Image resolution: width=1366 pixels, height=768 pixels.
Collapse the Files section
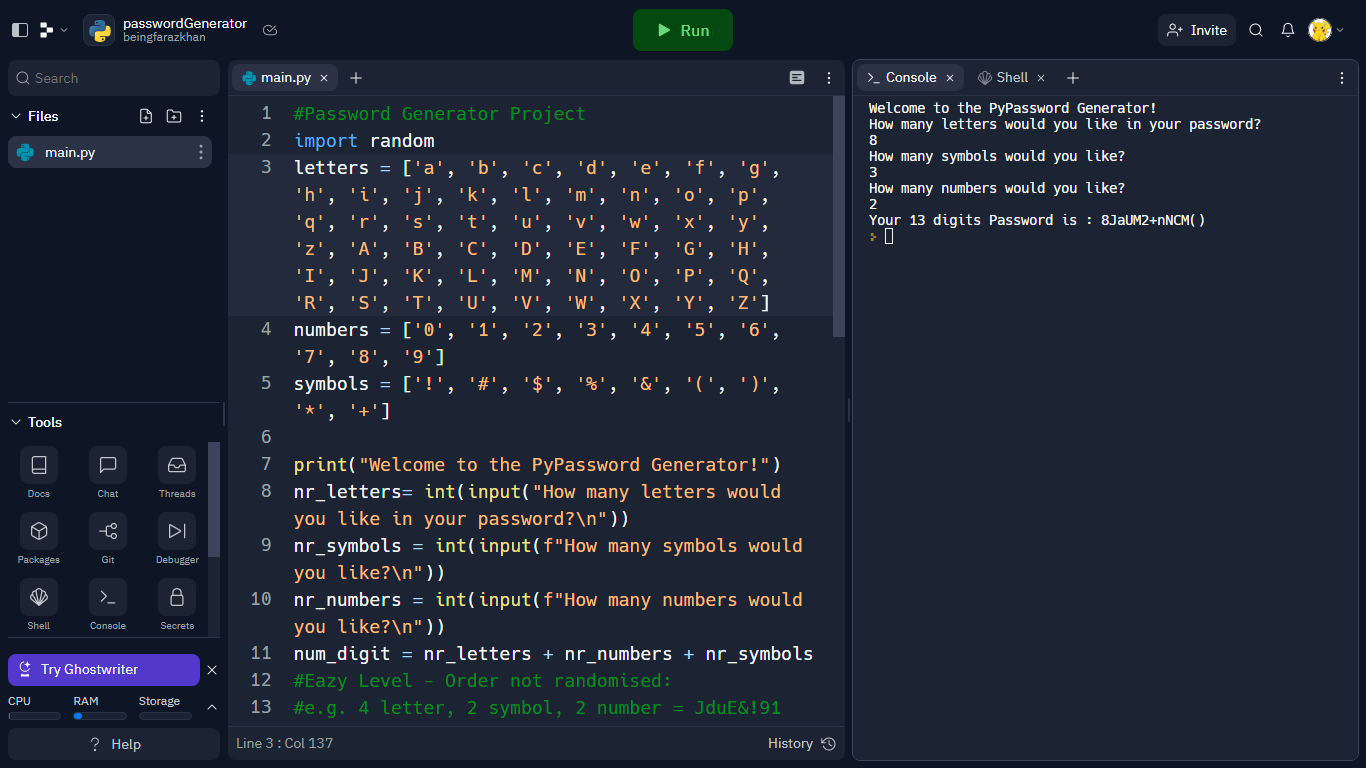[16, 116]
